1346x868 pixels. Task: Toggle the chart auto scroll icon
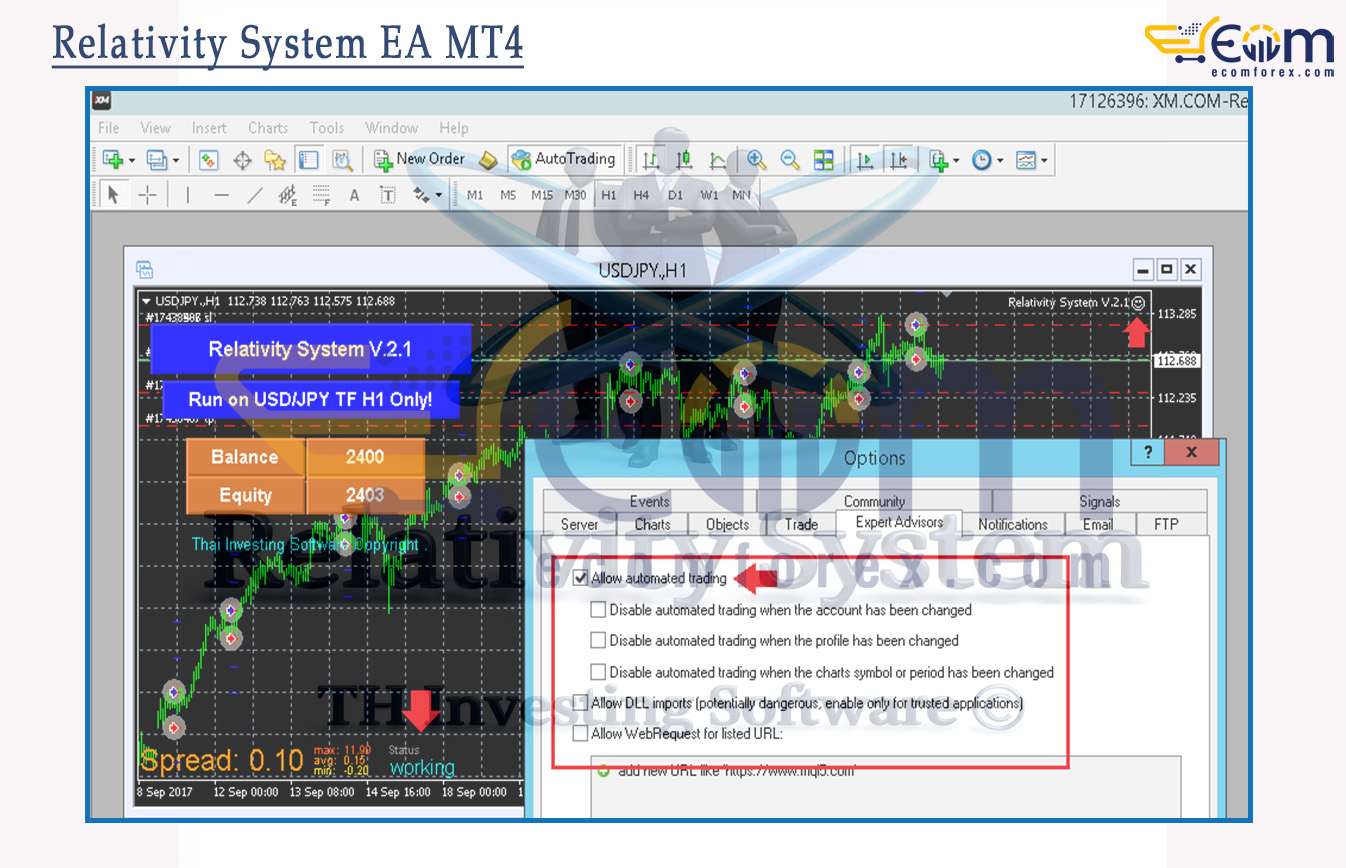[866, 160]
